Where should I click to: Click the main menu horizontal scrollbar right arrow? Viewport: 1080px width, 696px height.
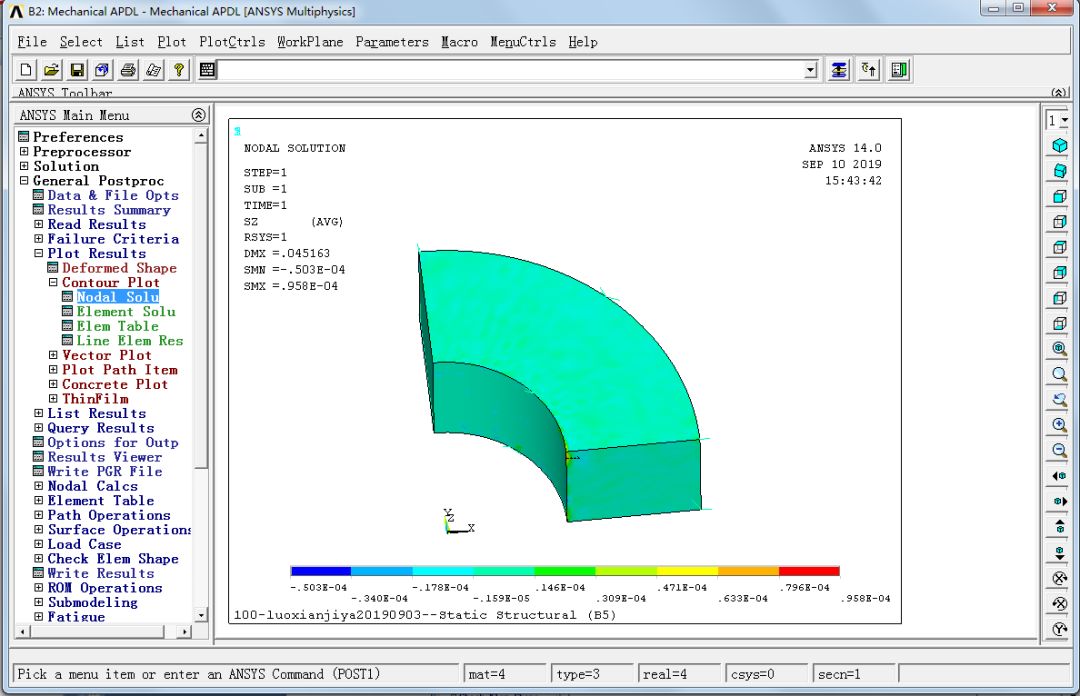click(x=184, y=631)
